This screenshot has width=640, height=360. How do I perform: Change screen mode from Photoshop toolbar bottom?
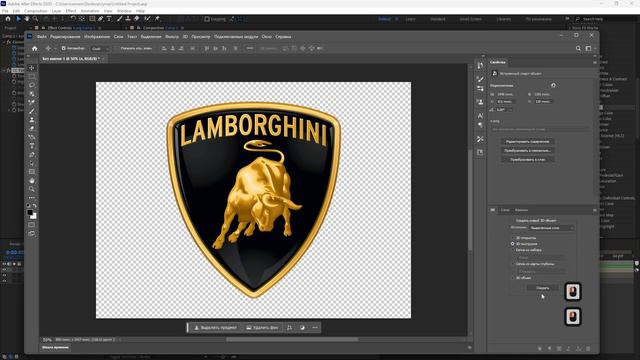tap(32, 233)
